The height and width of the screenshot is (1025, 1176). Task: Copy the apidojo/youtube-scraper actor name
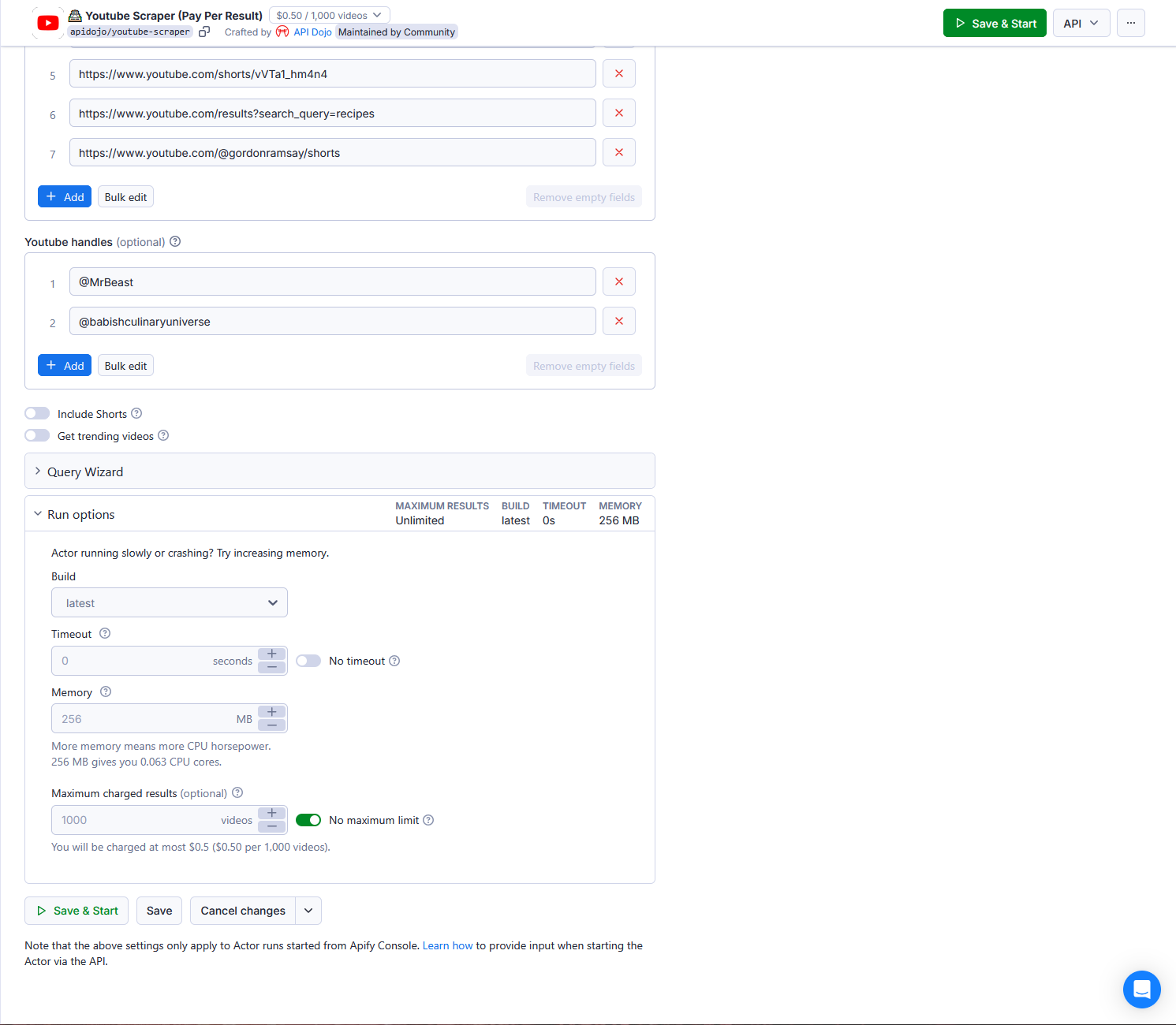click(x=204, y=32)
